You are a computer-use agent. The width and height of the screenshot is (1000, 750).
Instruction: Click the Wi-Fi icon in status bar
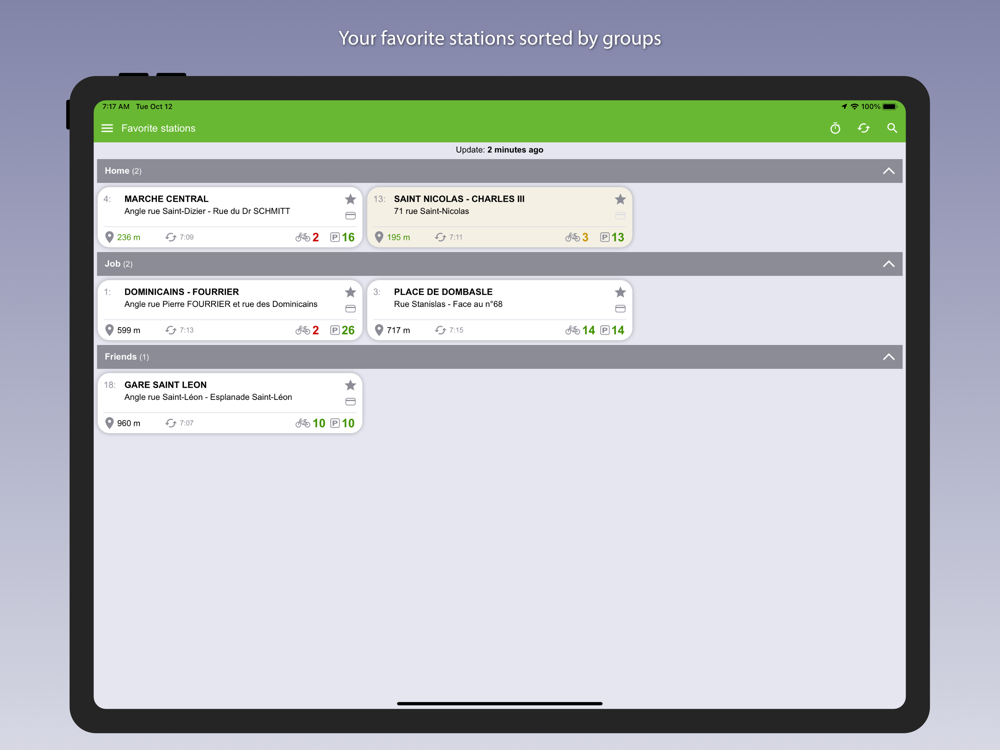point(855,107)
